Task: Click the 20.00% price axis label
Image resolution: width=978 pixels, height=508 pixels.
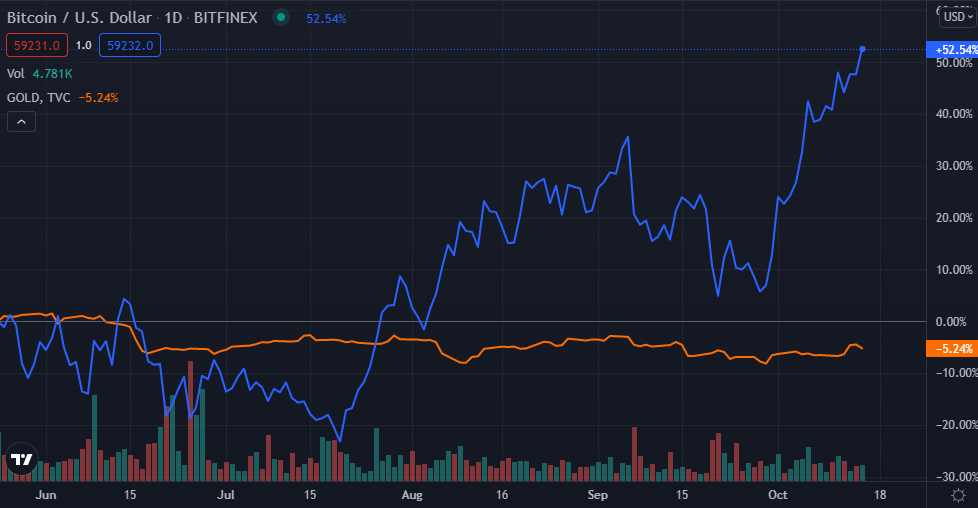Action: [954, 218]
